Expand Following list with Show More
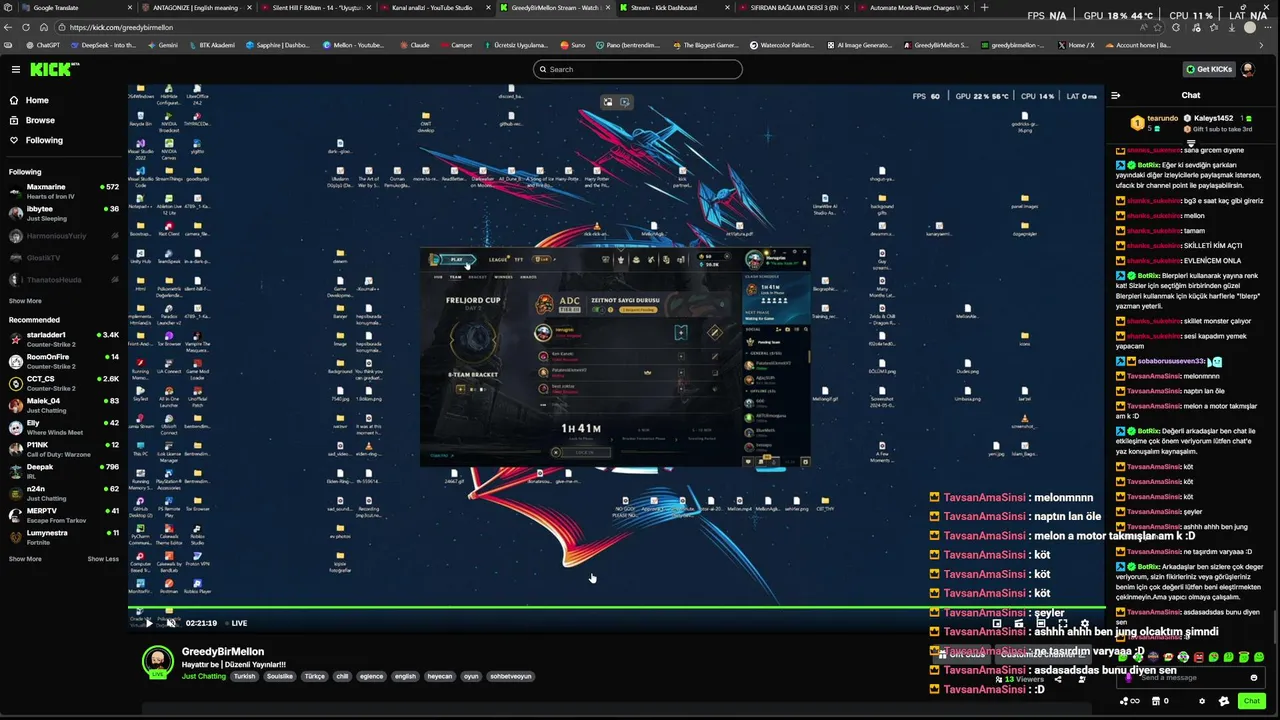 (25, 301)
